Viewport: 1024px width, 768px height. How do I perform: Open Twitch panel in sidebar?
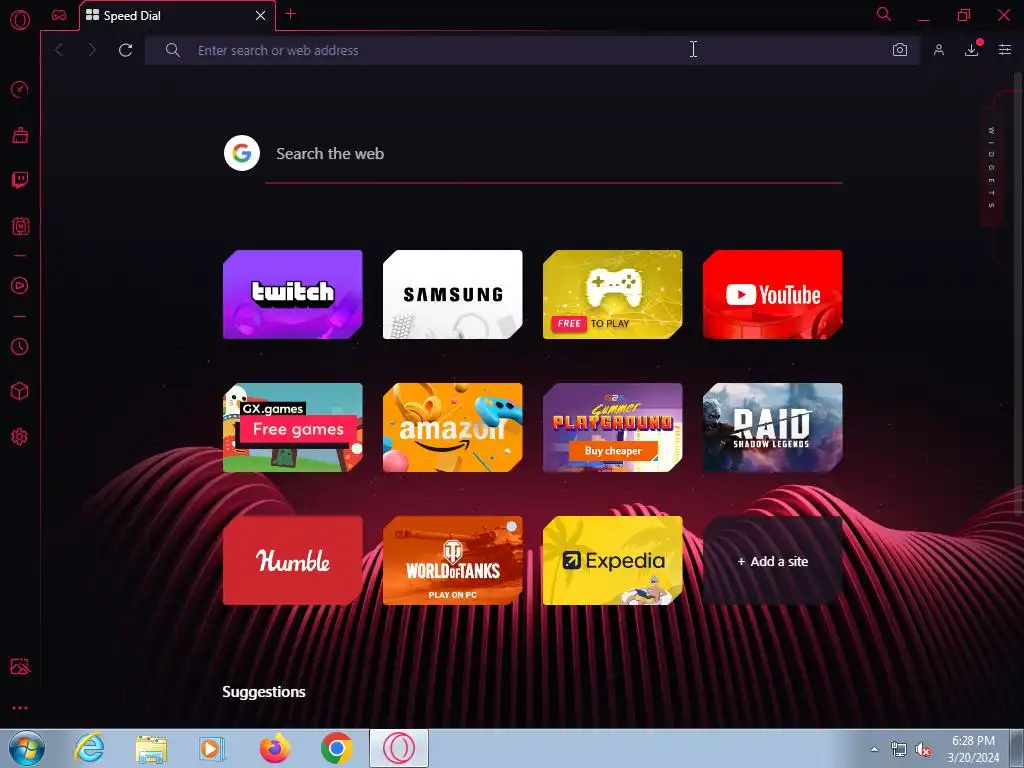(20, 180)
